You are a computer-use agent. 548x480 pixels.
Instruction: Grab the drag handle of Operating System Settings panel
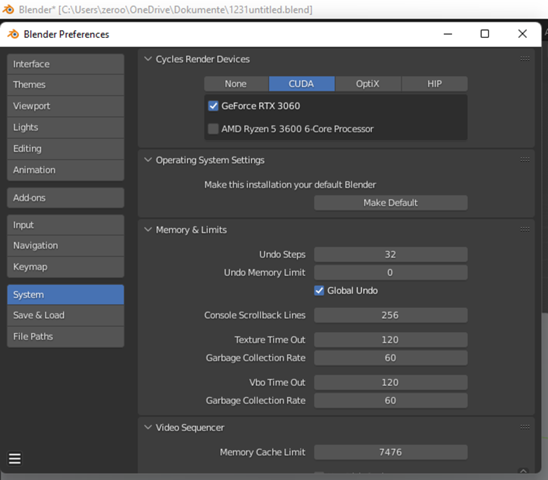pos(525,160)
